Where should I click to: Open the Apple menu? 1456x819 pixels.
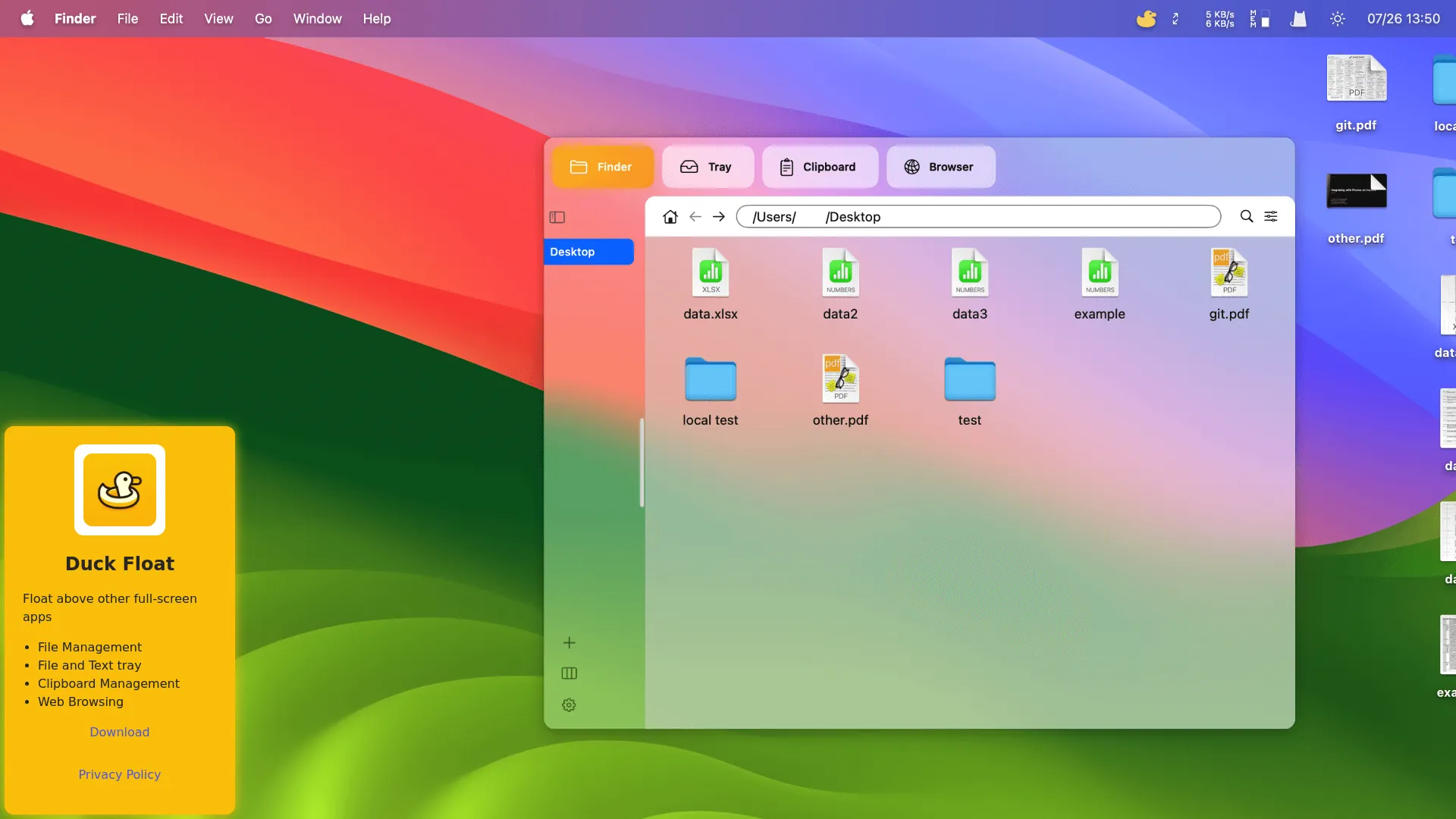pos(27,18)
